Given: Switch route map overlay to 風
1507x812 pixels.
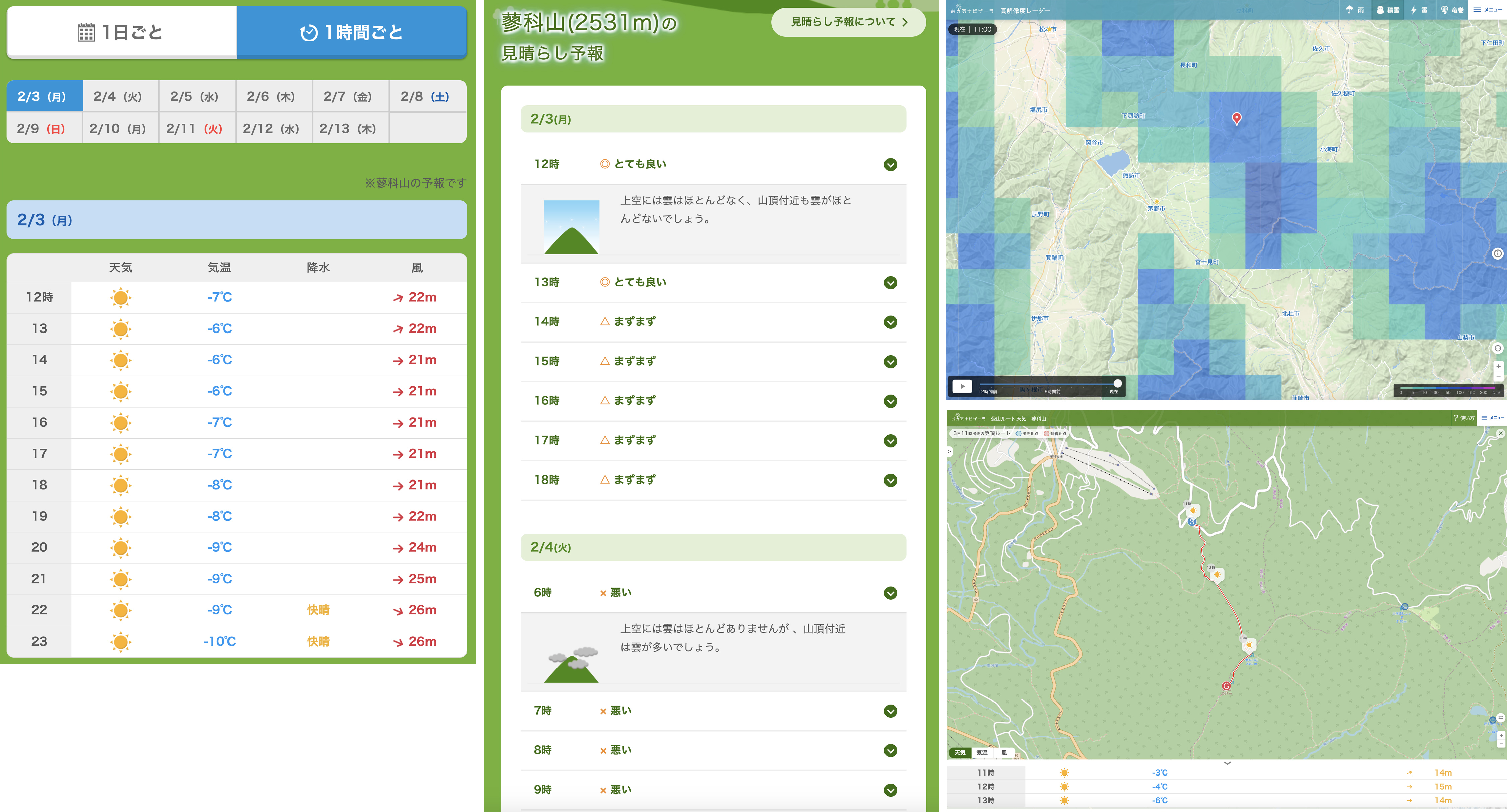Looking at the screenshot, I should click(x=1004, y=752).
